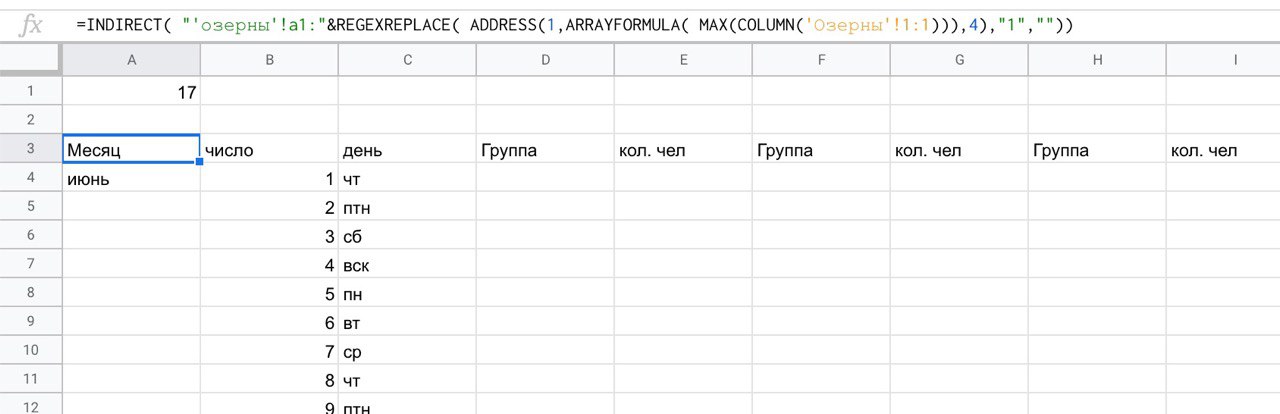Click the select-all corner box
The width and height of the screenshot is (1280, 414).
[x=31, y=60]
